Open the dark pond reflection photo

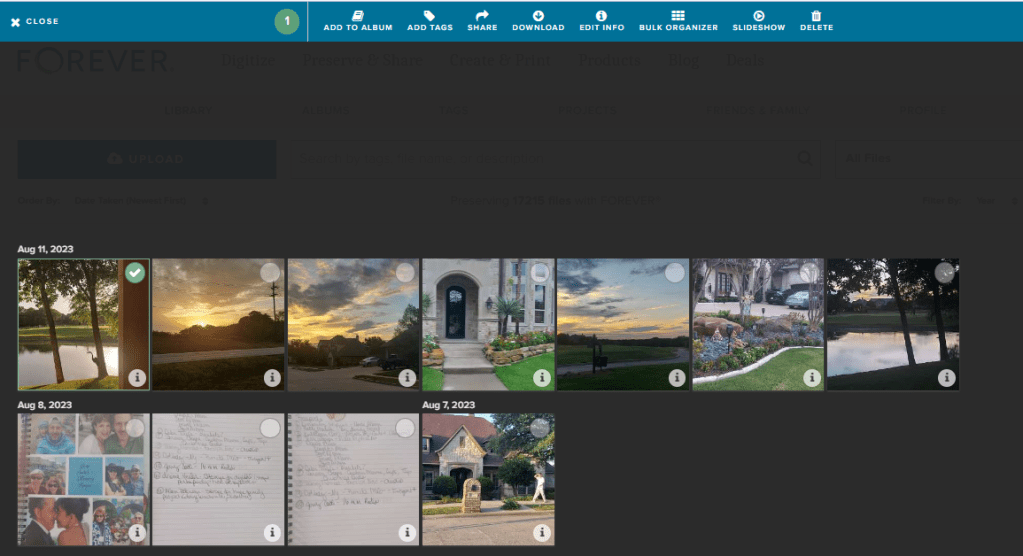coord(892,325)
